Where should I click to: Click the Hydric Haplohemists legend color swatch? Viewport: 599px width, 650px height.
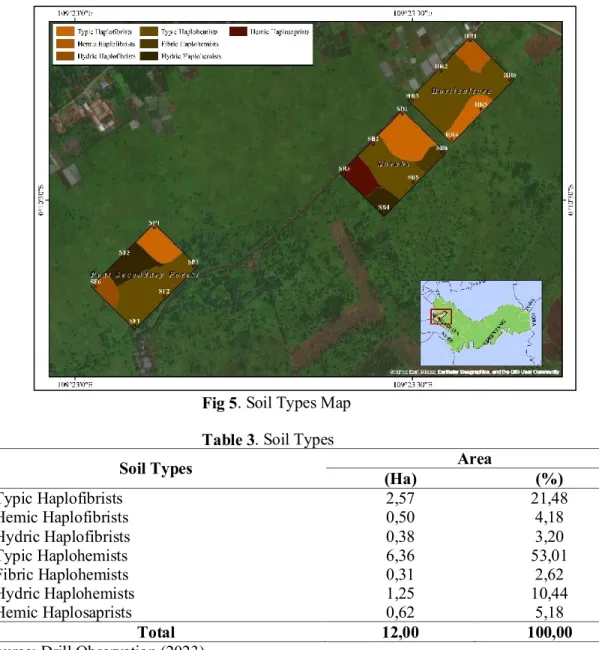[149, 56]
